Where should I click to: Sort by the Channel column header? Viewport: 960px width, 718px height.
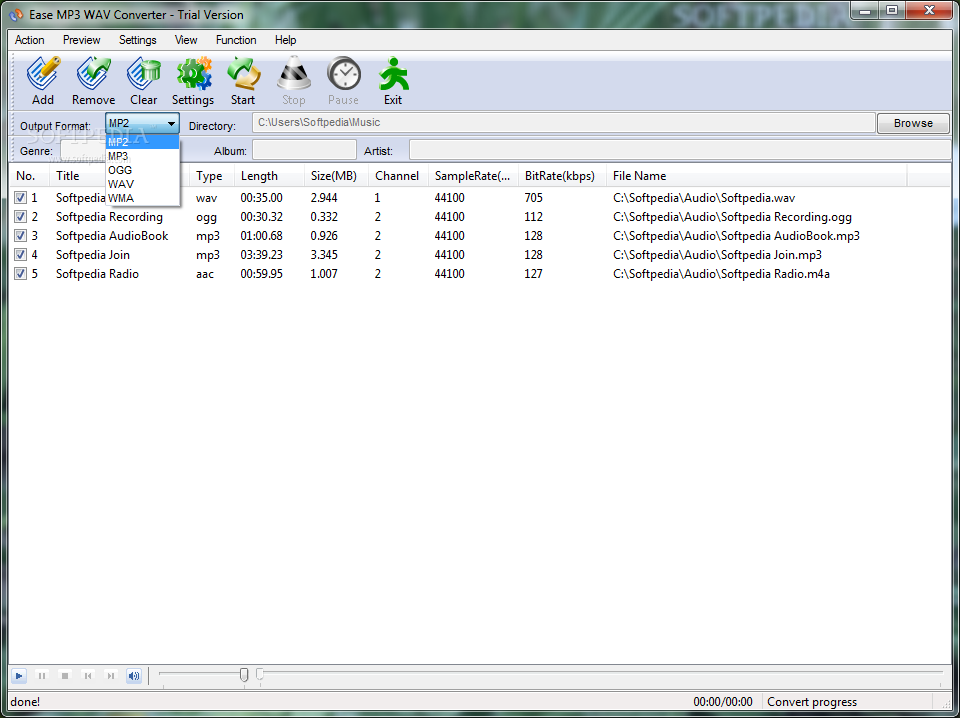398,176
